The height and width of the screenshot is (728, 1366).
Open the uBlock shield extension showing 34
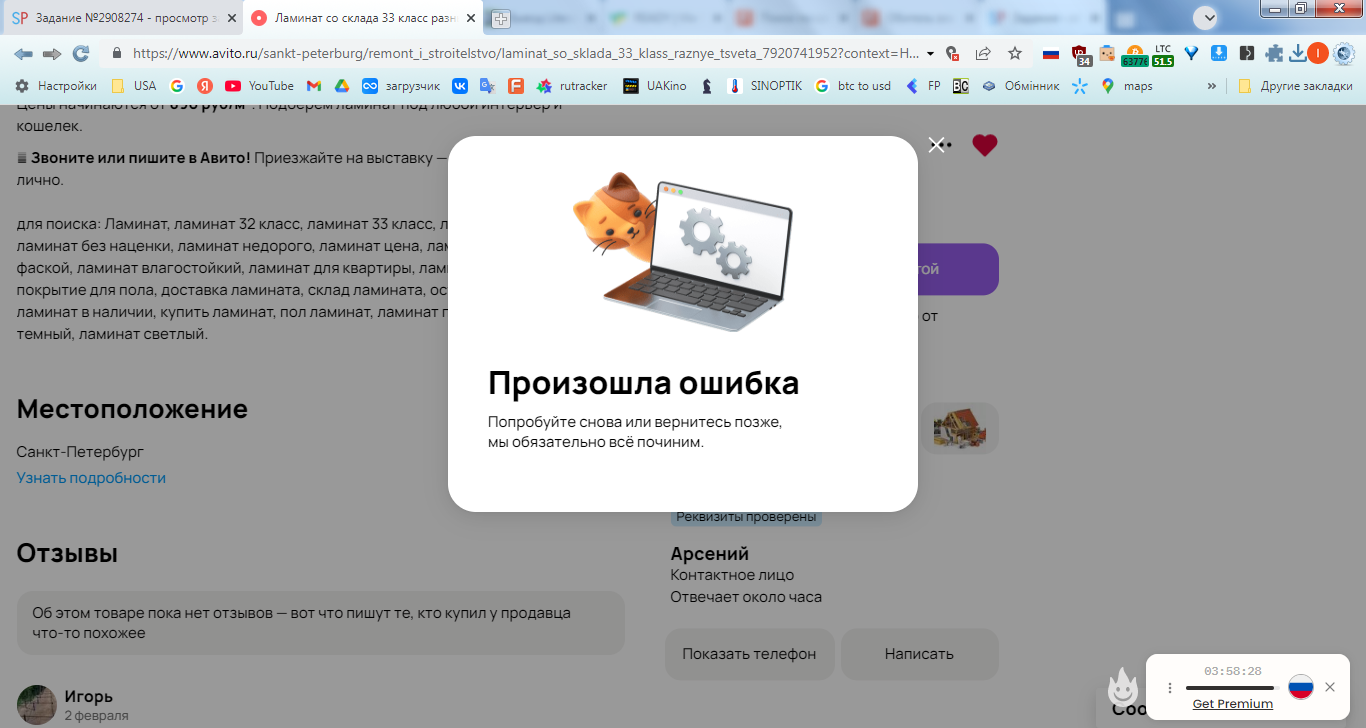coord(1080,55)
